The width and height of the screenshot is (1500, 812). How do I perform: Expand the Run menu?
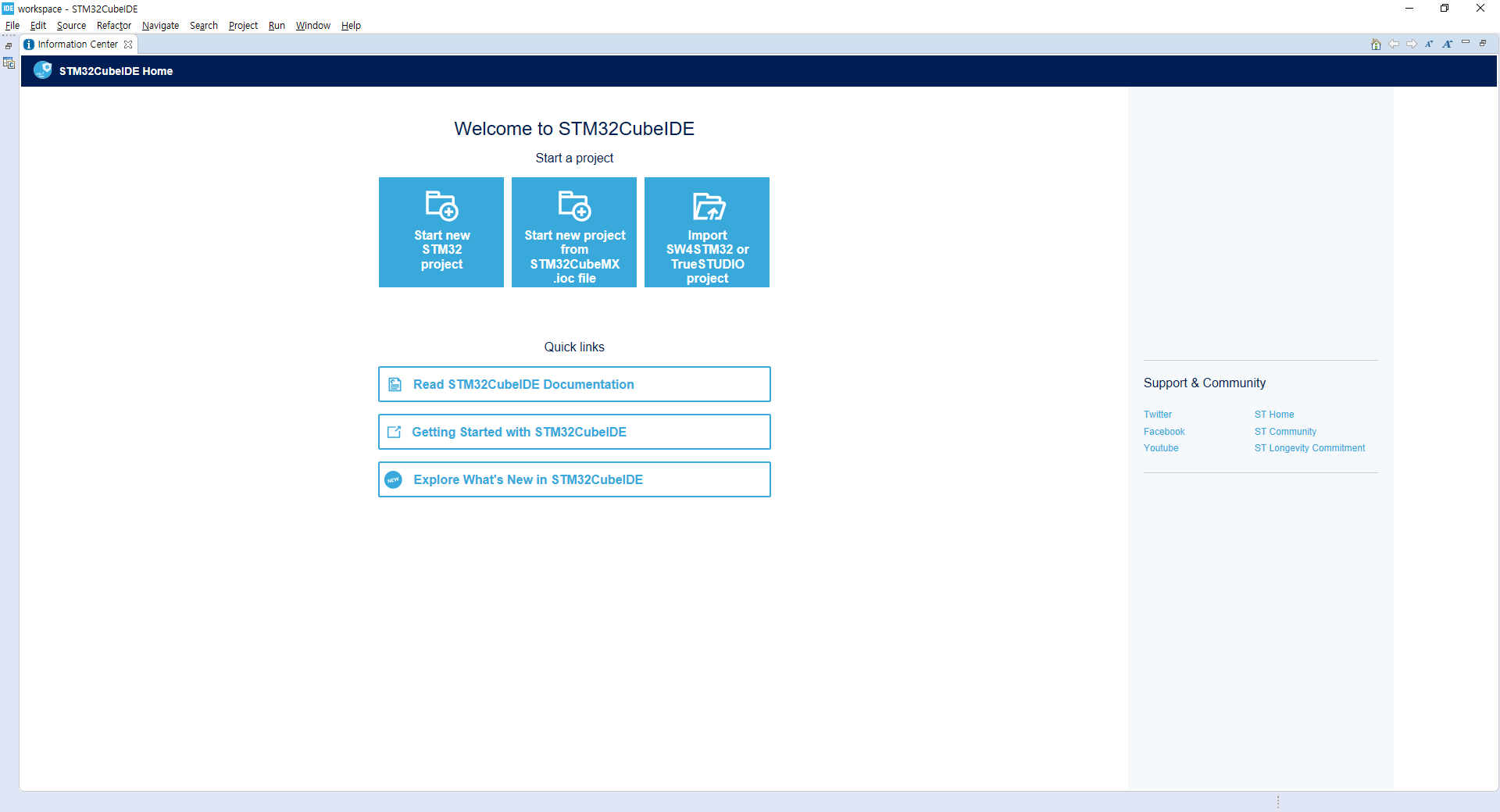coord(277,26)
